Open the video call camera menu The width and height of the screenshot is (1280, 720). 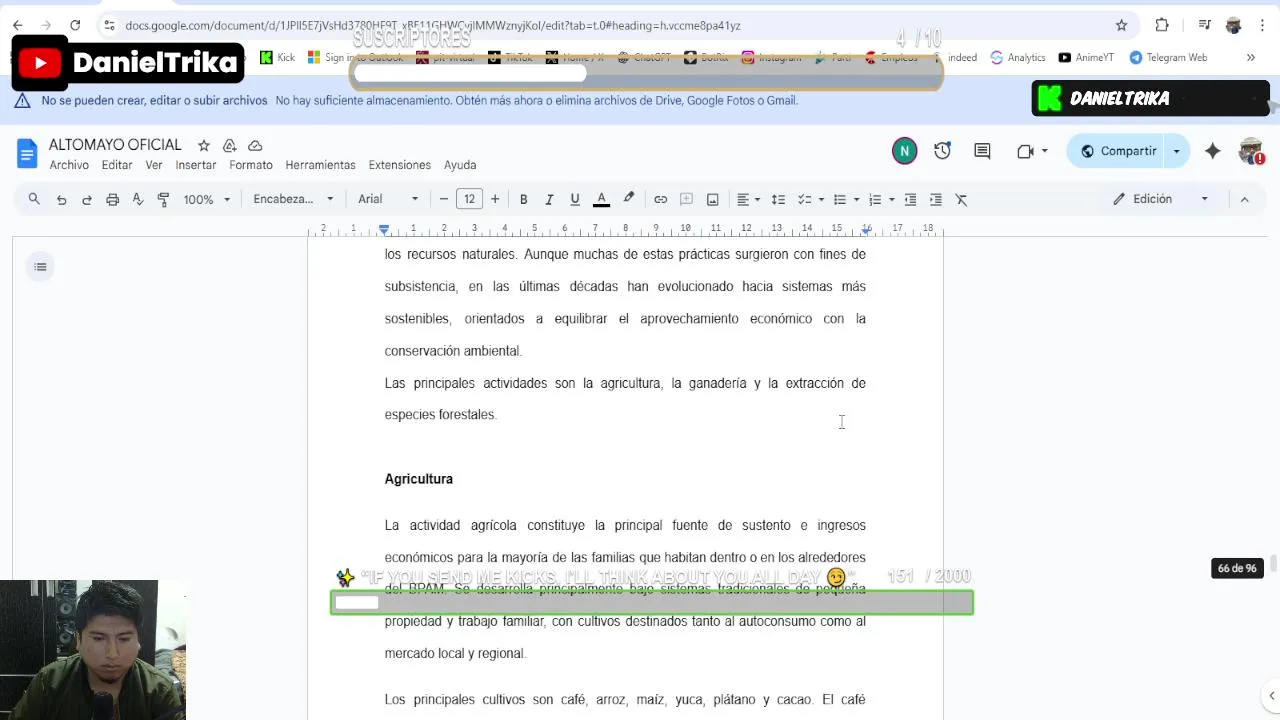click(1031, 151)
